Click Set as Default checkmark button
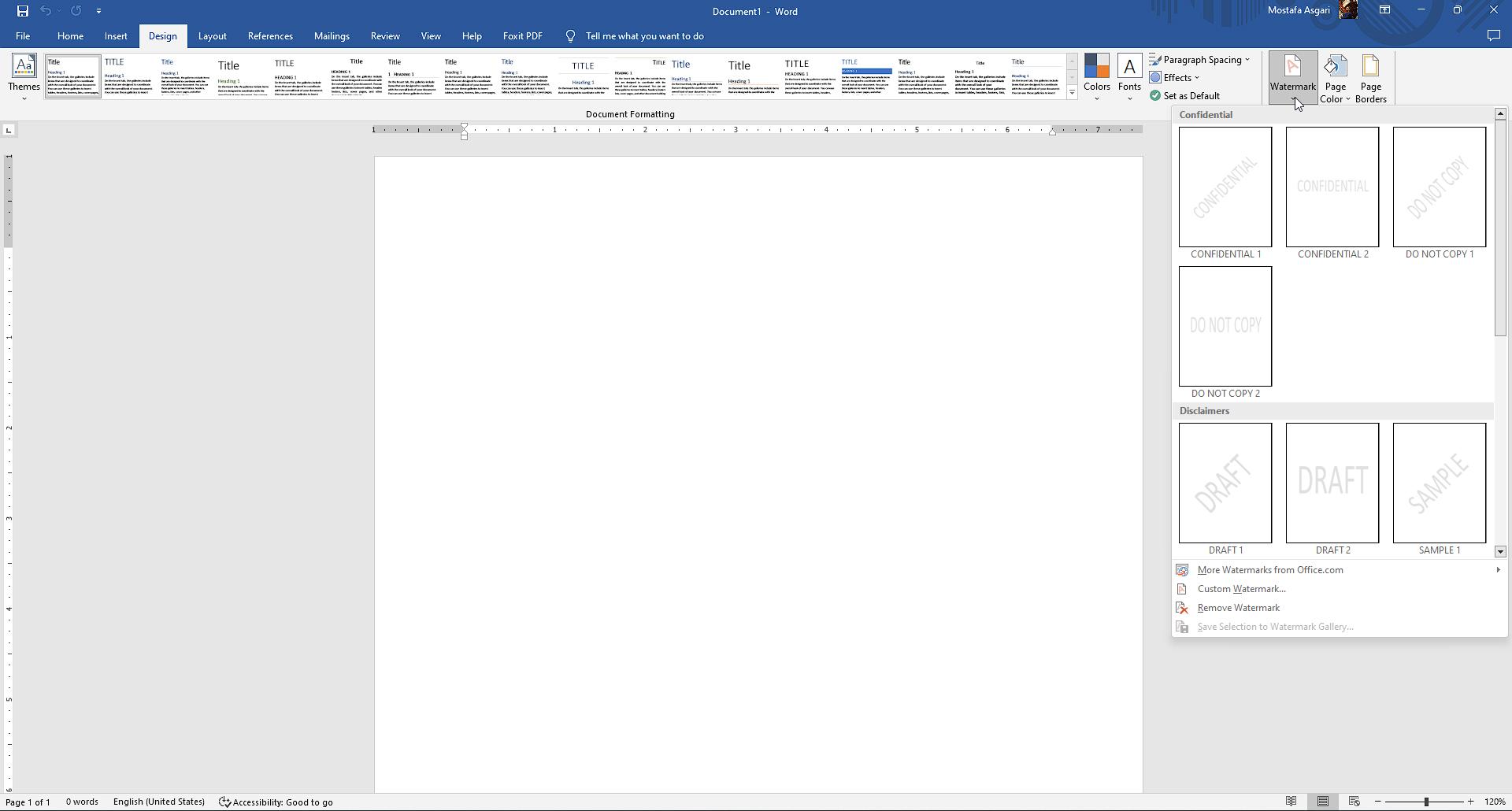The width and height of the screenshot is (1512, 811). (x=1184, y=96)
